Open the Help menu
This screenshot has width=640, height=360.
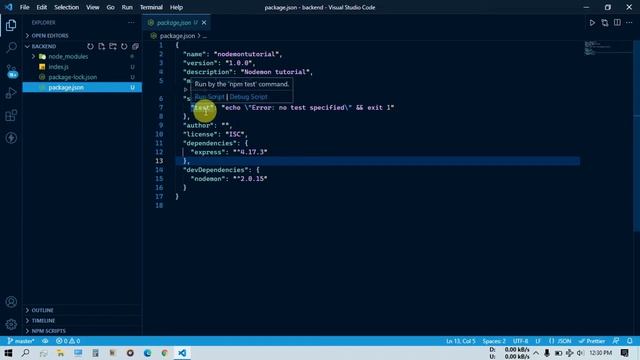(176, 7)
